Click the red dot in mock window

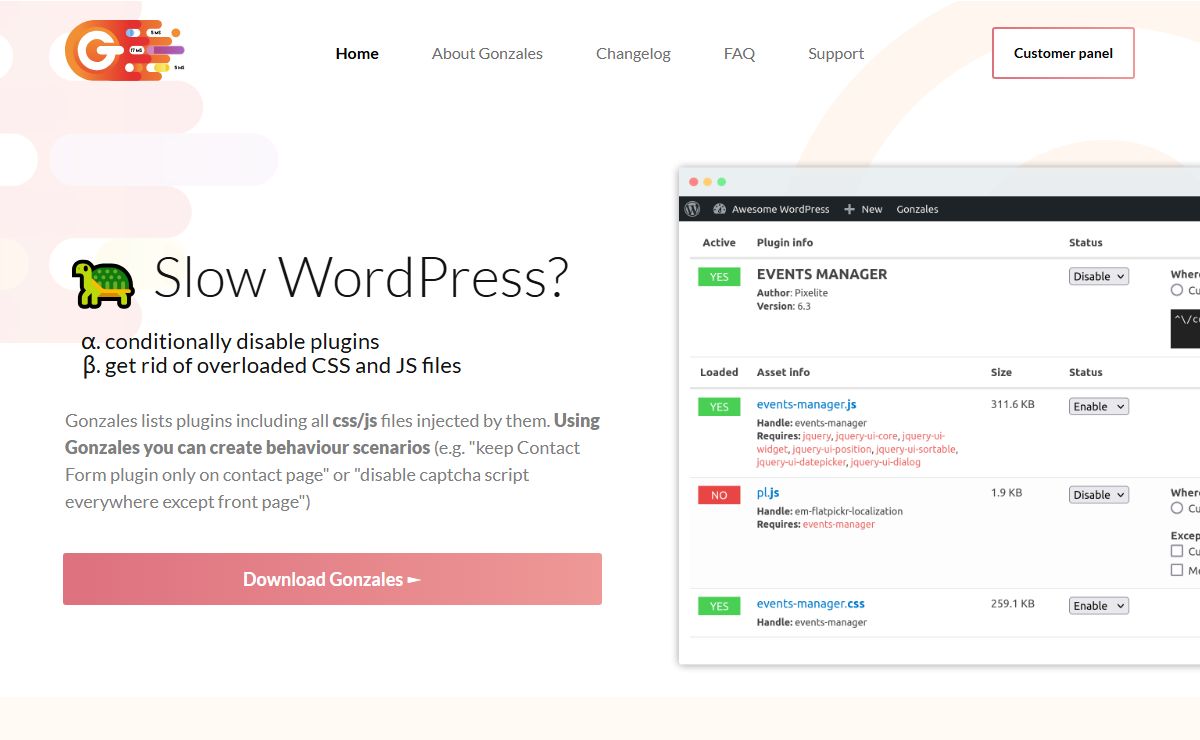click(x=693, y=182)
